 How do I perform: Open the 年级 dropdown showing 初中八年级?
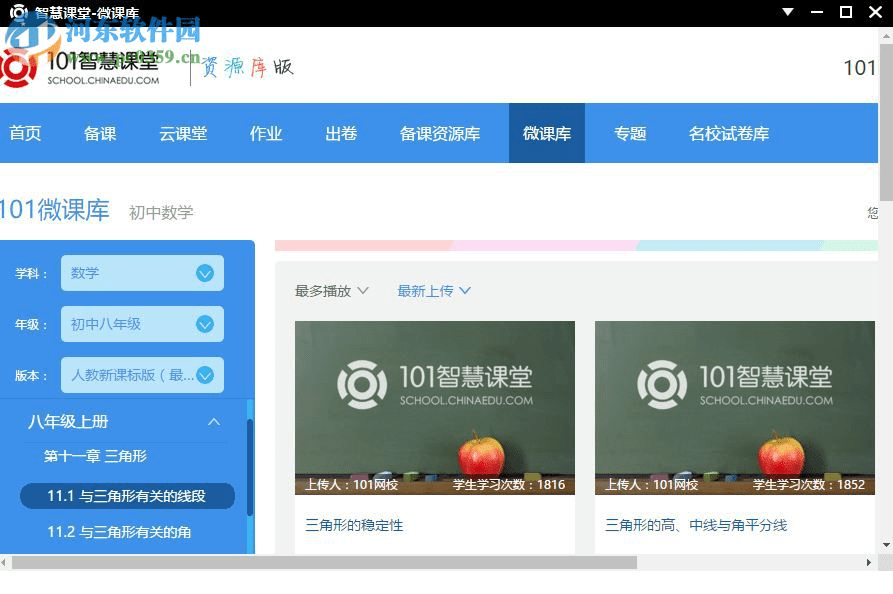point(142,324)
